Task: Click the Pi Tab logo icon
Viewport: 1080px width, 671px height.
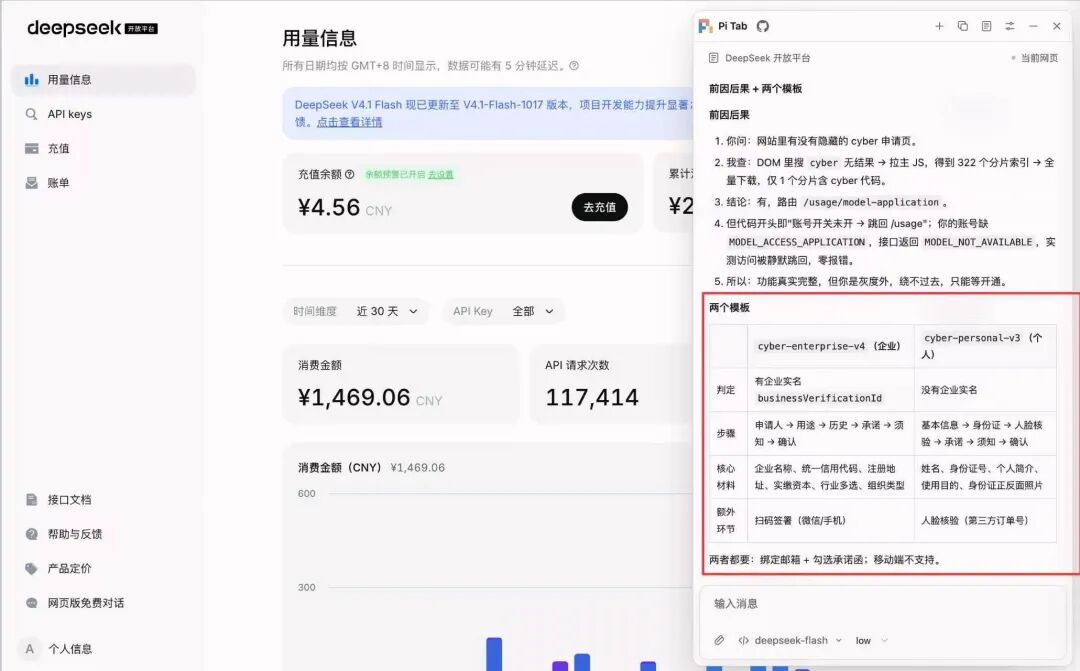Action: (705, 26)
